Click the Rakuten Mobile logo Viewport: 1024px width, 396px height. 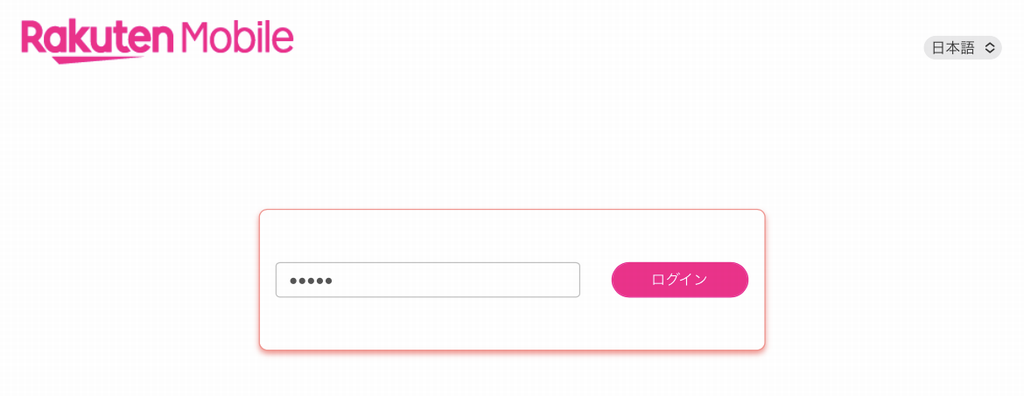[157, 41]
